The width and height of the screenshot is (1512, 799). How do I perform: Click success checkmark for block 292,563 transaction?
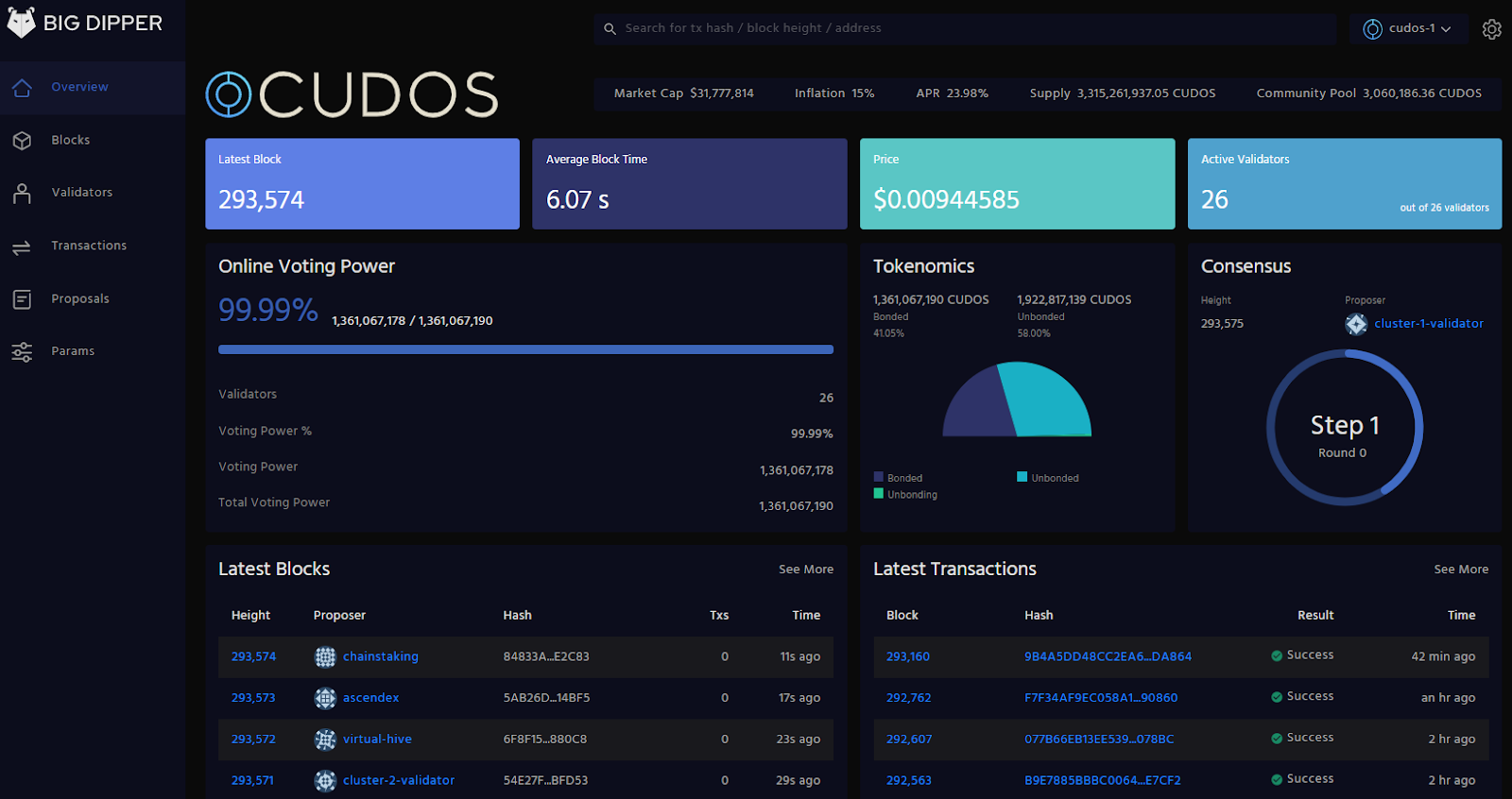(1277, 780)
